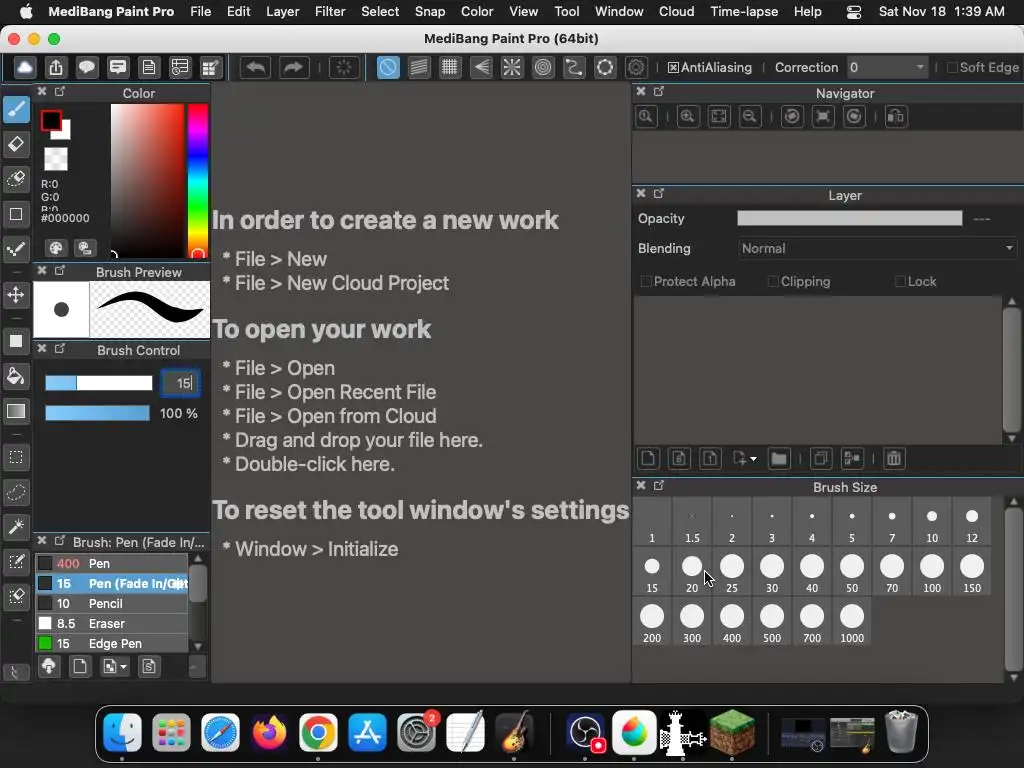
Task: Open the Layer menu
Action: 283,12
